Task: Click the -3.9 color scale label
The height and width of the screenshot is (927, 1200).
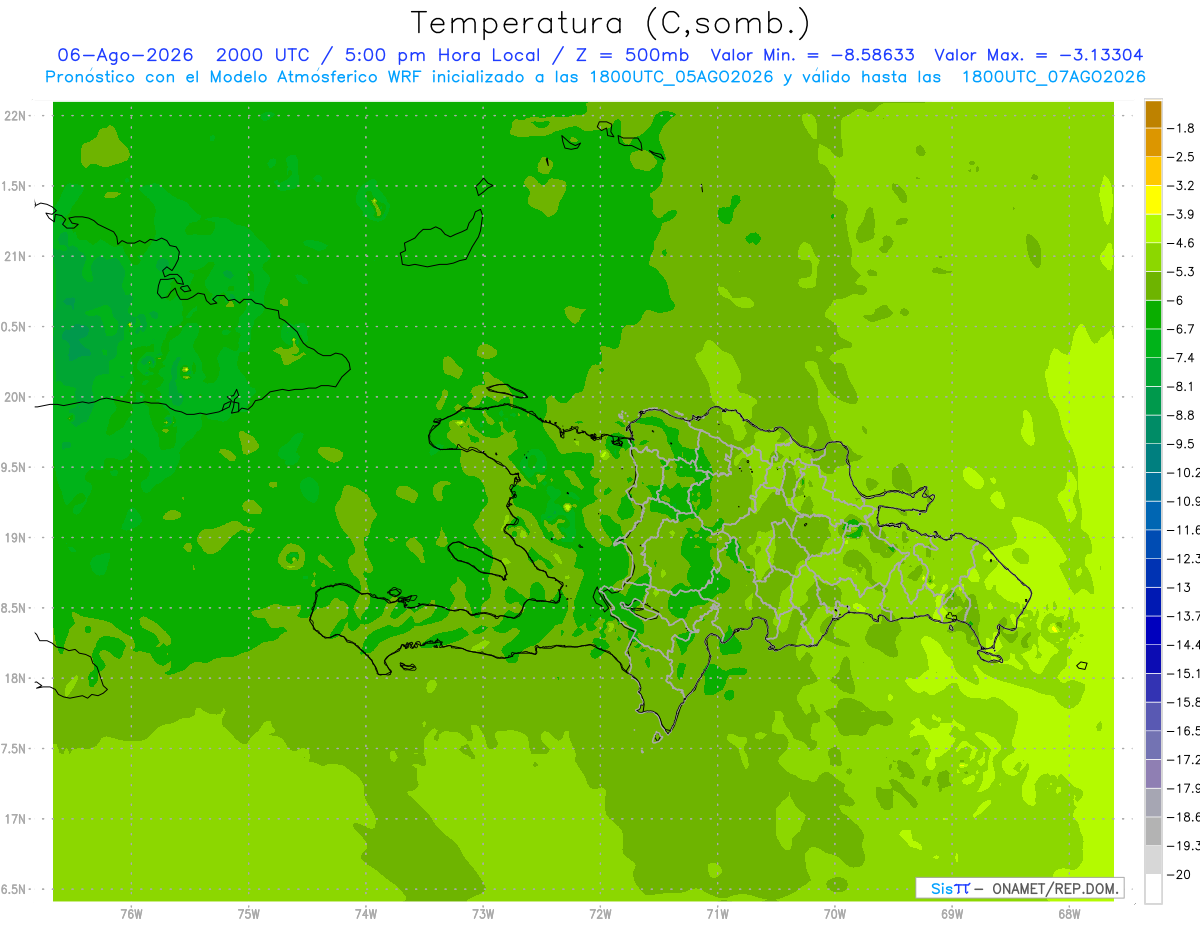Action: point(1181,214)
